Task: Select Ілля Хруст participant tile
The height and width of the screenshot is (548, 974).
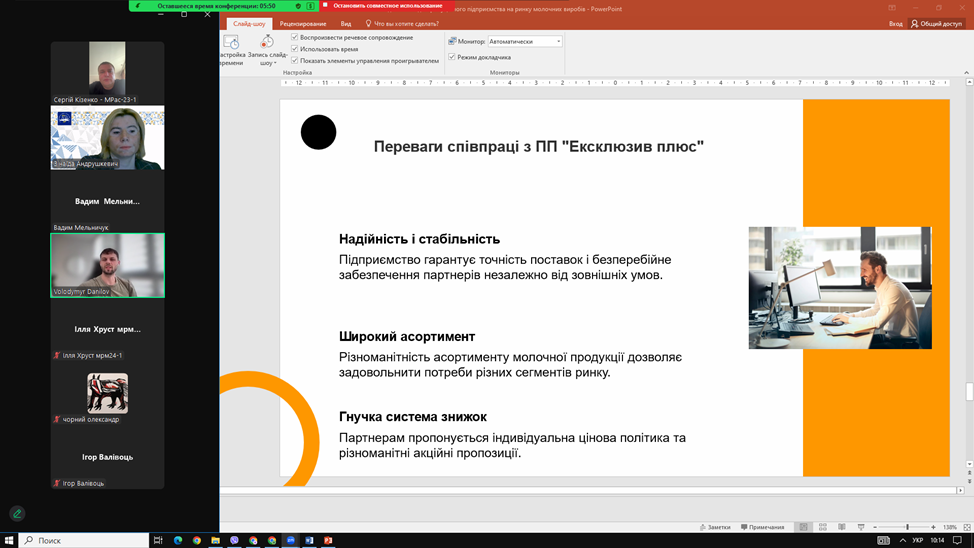Action: (107, 329)
